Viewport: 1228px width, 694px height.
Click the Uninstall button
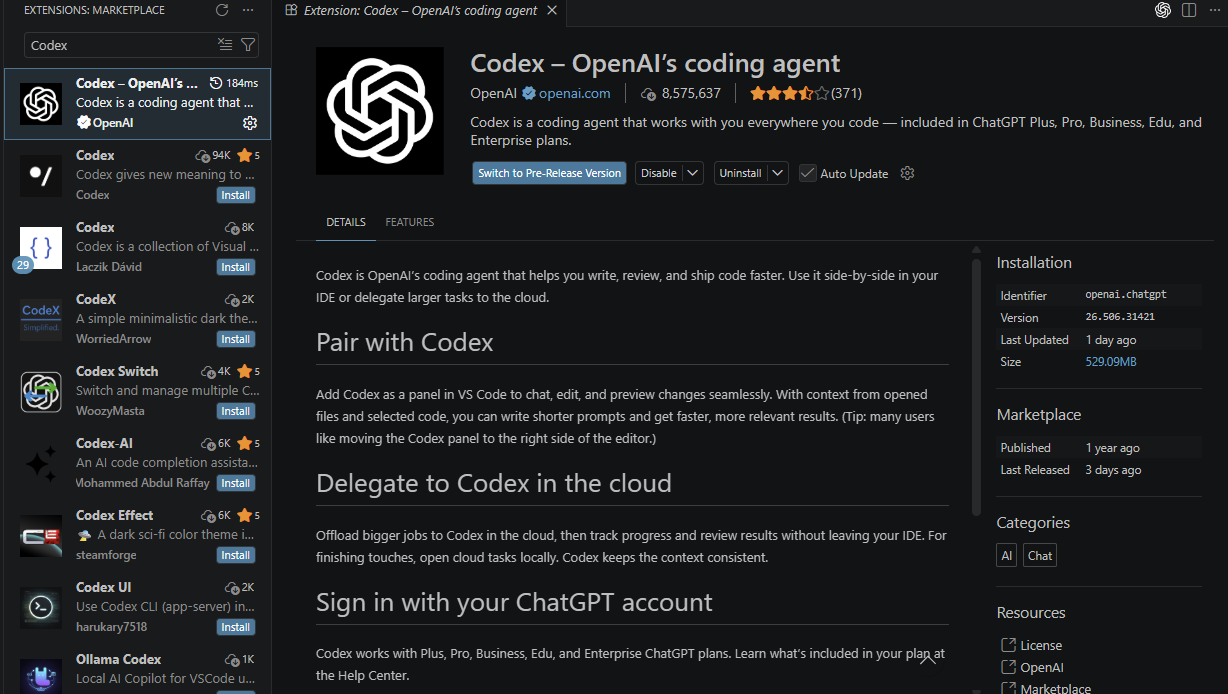(741, 173)
